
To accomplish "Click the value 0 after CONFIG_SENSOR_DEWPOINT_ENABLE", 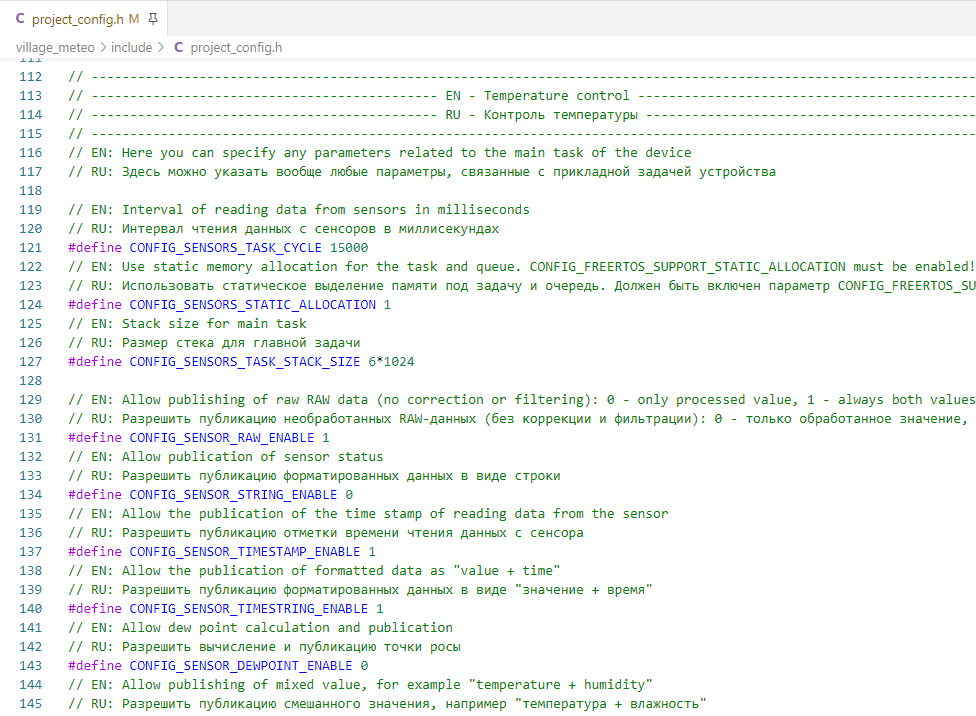I will (x=364, y=666).
